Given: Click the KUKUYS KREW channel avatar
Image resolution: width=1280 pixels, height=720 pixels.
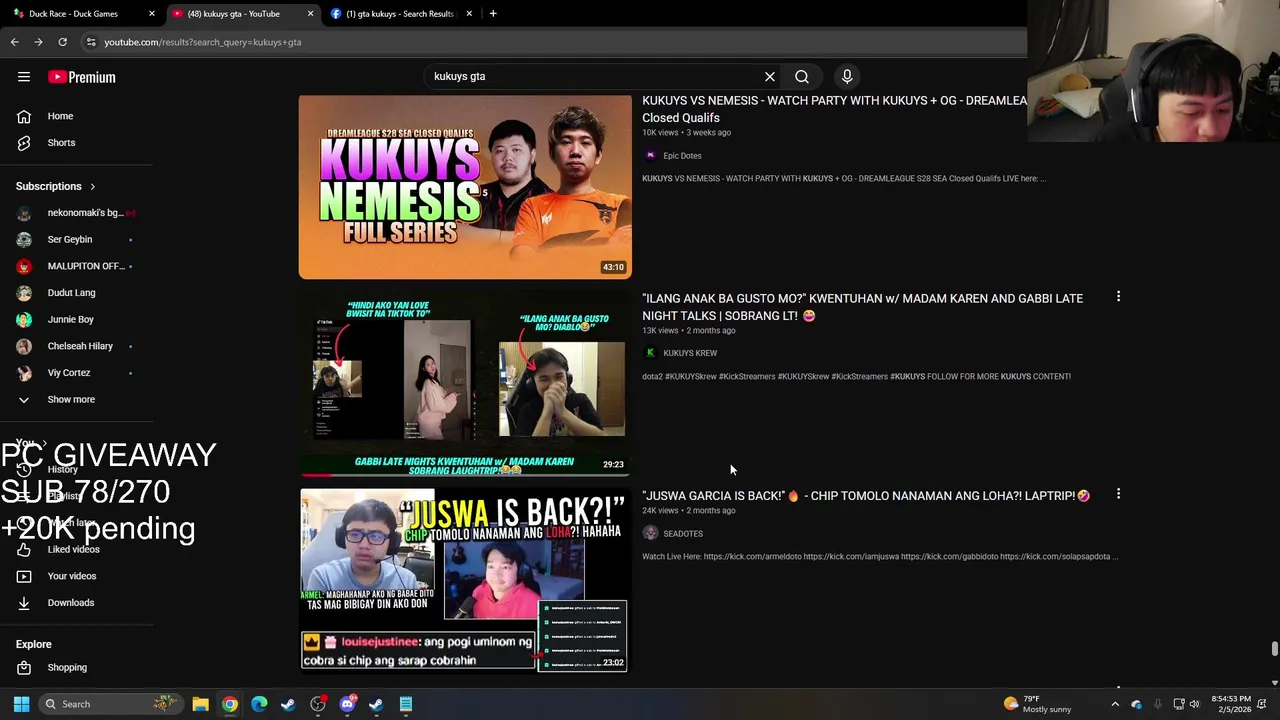Looking at the screenshot, I should click(x=650, y=353).
